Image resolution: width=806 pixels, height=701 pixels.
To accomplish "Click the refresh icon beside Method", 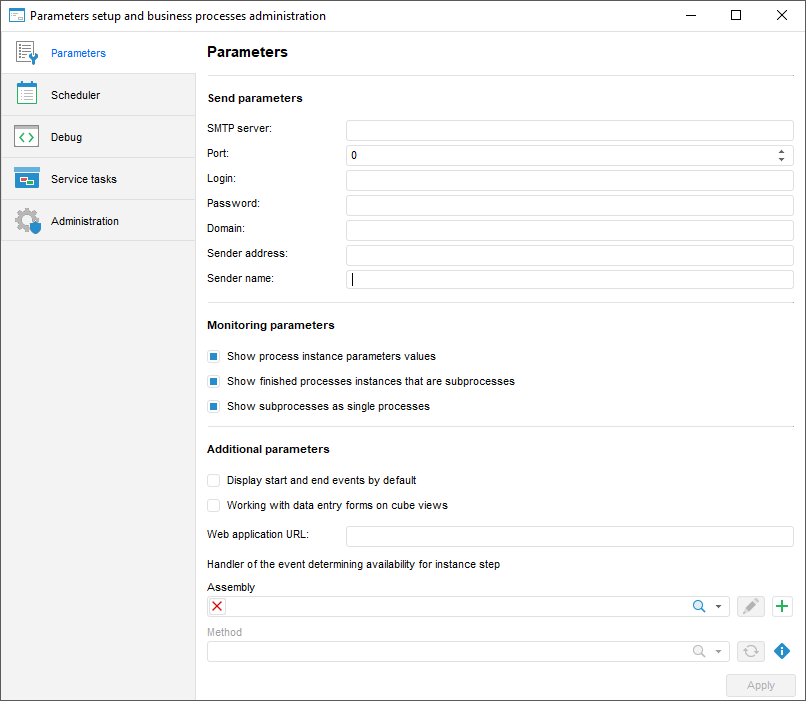I will coord(751,651).
